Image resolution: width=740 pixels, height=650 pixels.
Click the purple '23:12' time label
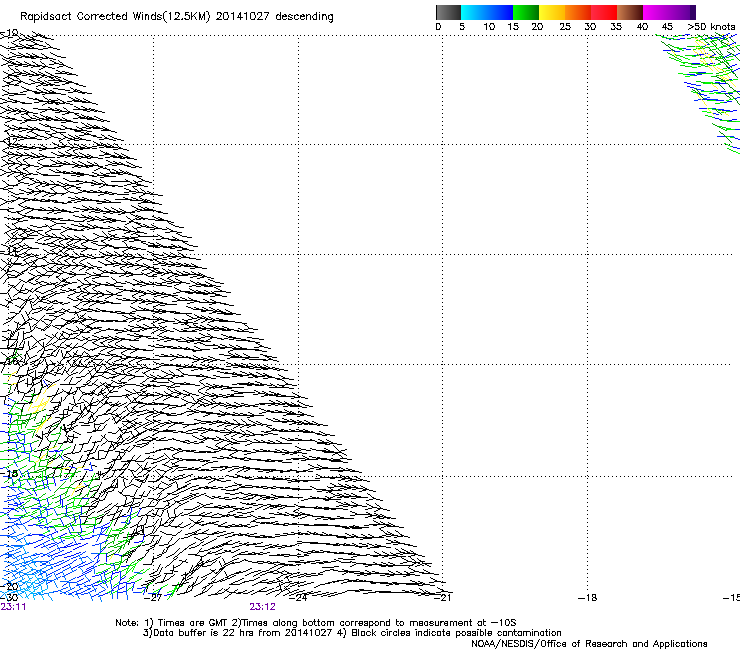pos(262,607)
